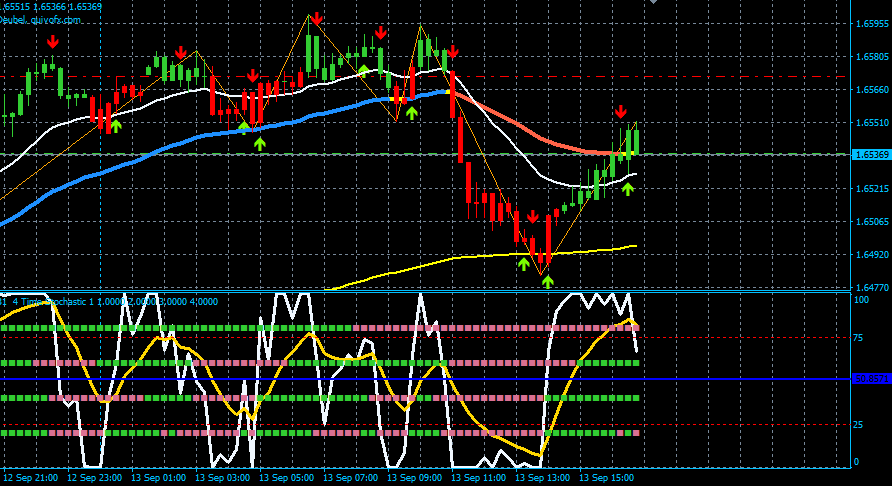Click the 13 Sep 13:00 time label
Viewport: 892px width, 486px height.
pyautogui.click(x=542, y=477)
